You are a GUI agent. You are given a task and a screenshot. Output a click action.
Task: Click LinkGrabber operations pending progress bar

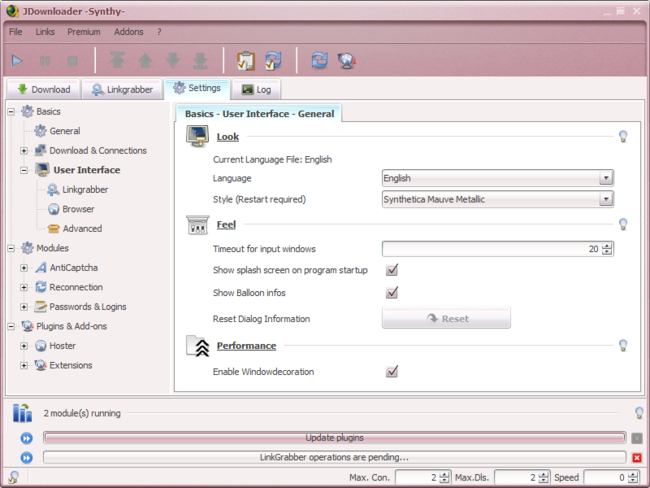coord(335,457)
